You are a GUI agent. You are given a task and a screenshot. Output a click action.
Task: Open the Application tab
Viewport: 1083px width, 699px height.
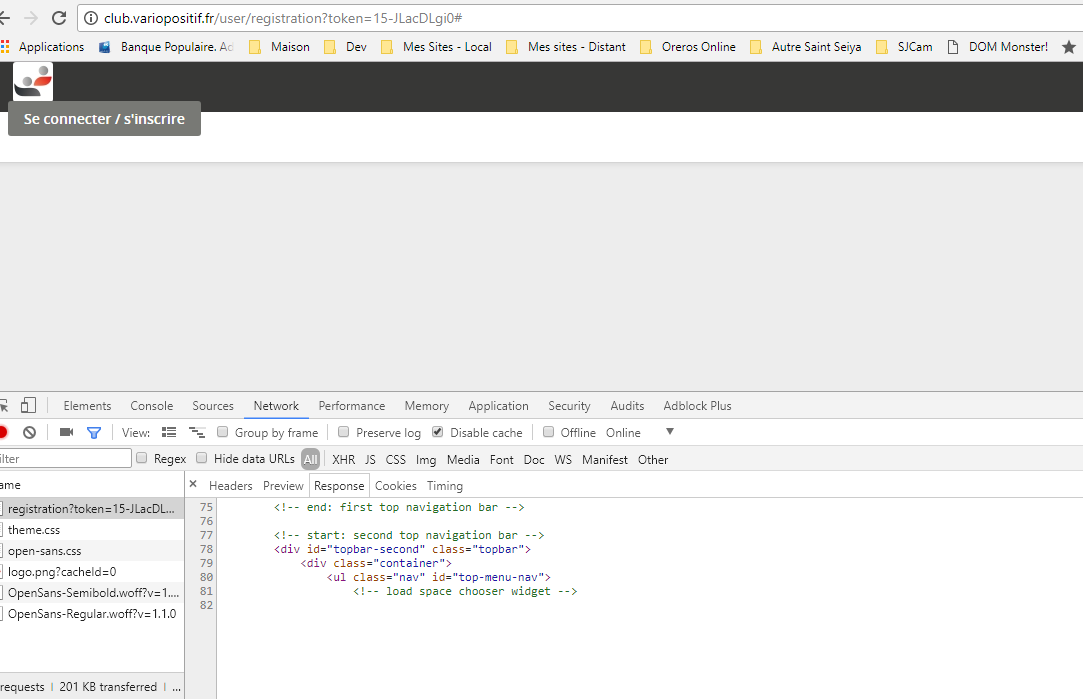[x=498, y=406]
